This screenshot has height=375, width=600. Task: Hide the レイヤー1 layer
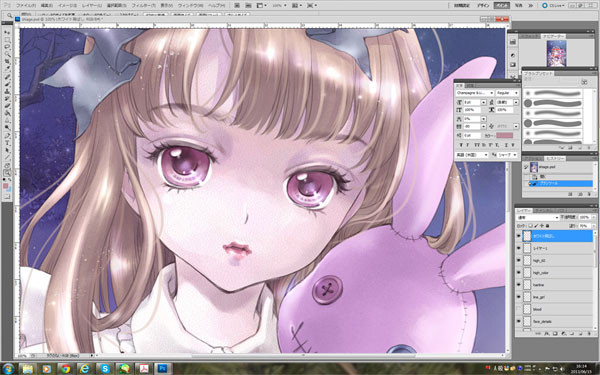pos(518,248)
